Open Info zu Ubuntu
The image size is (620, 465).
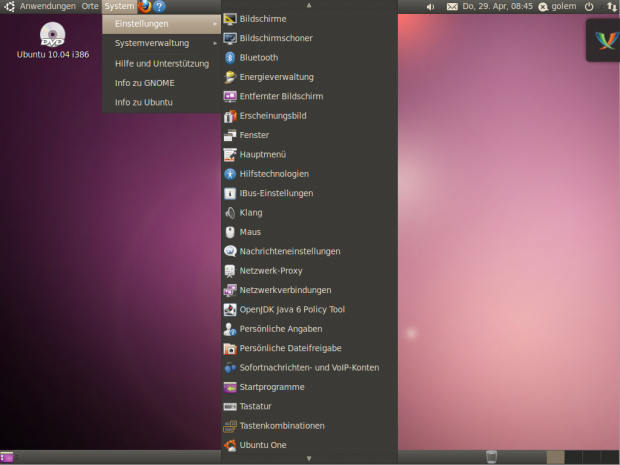point(143,102)
